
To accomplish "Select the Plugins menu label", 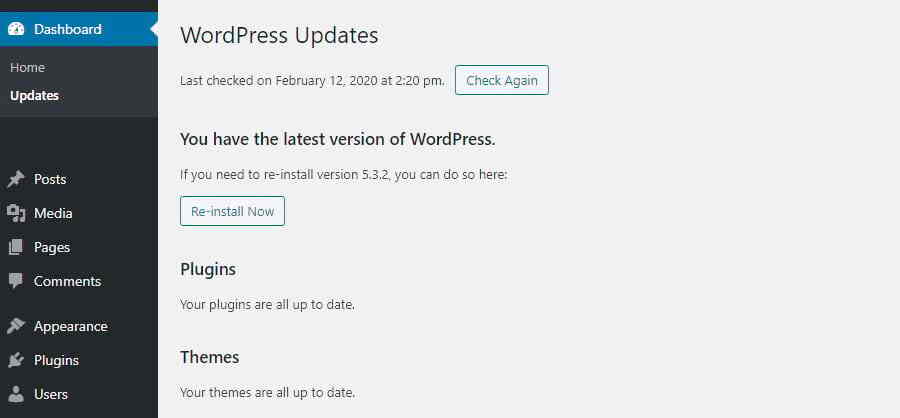I will (56, 360).
